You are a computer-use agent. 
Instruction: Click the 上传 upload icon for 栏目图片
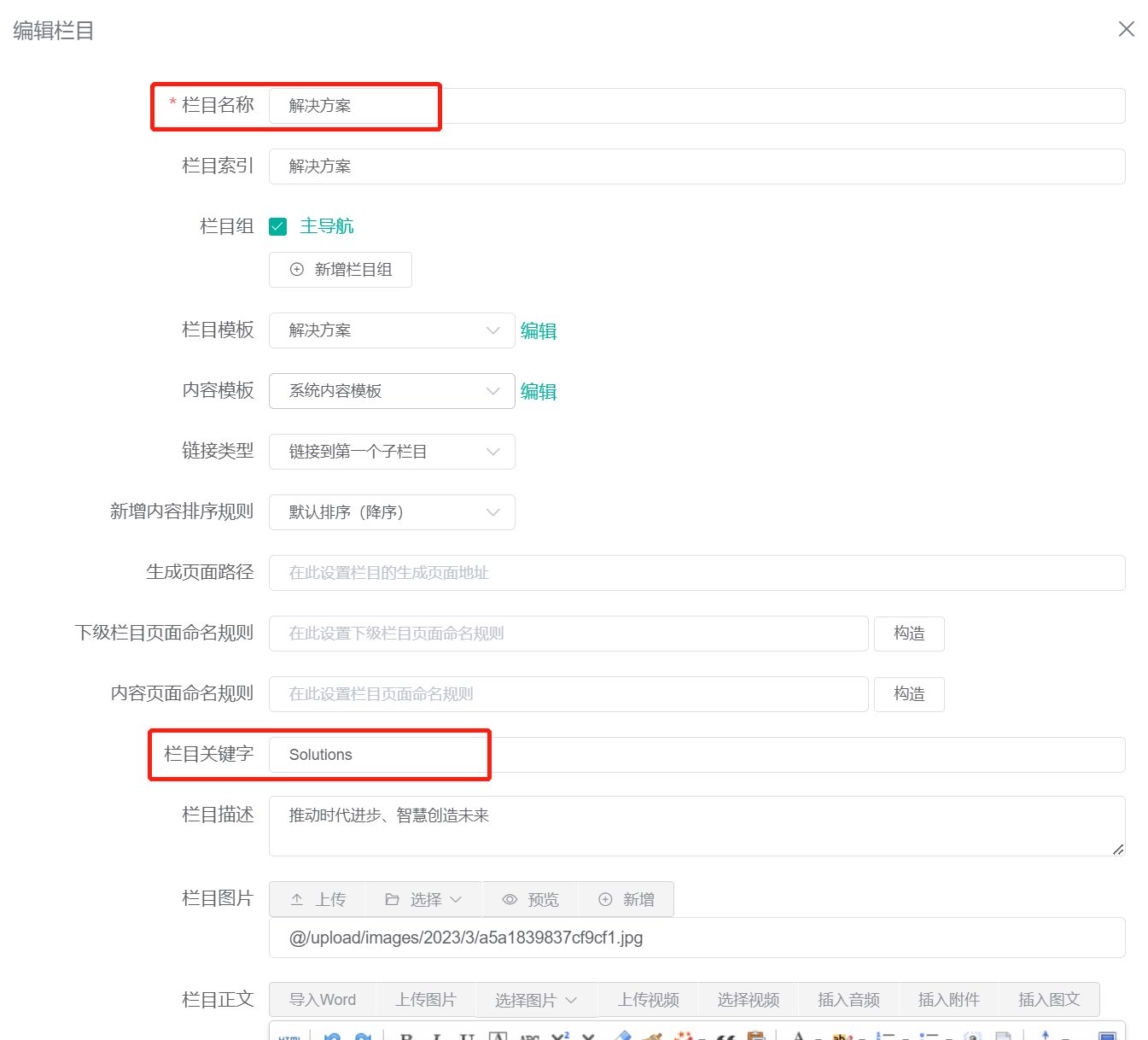[297, 898]
